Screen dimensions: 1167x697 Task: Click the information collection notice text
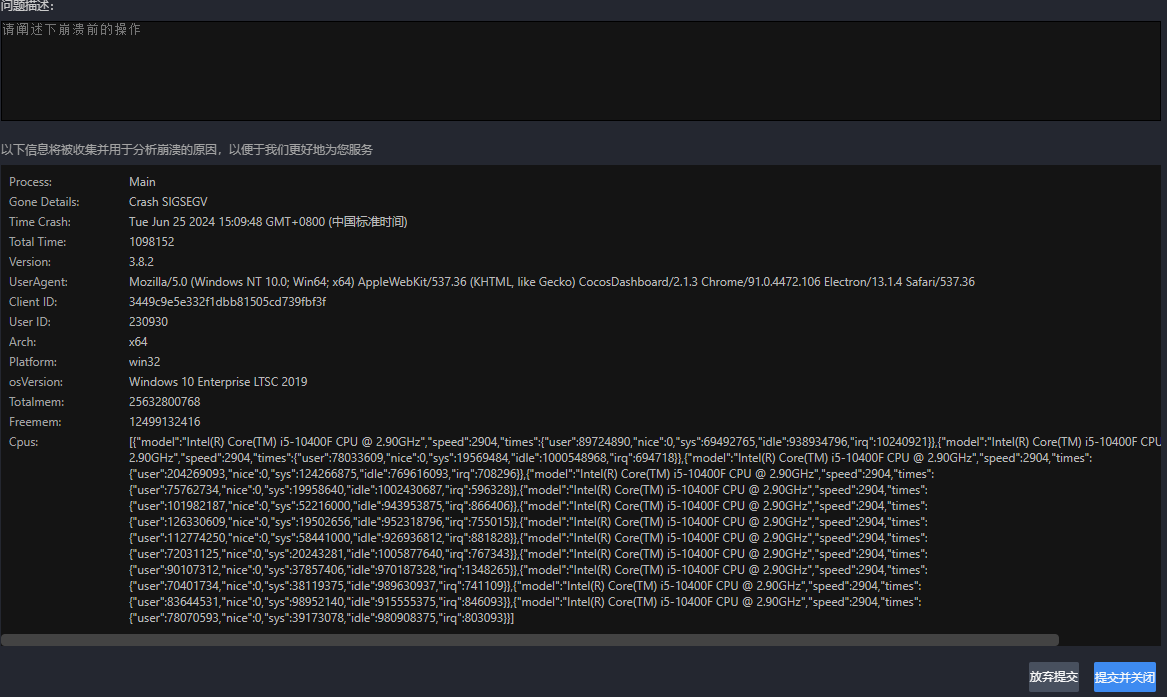[187, 150]
